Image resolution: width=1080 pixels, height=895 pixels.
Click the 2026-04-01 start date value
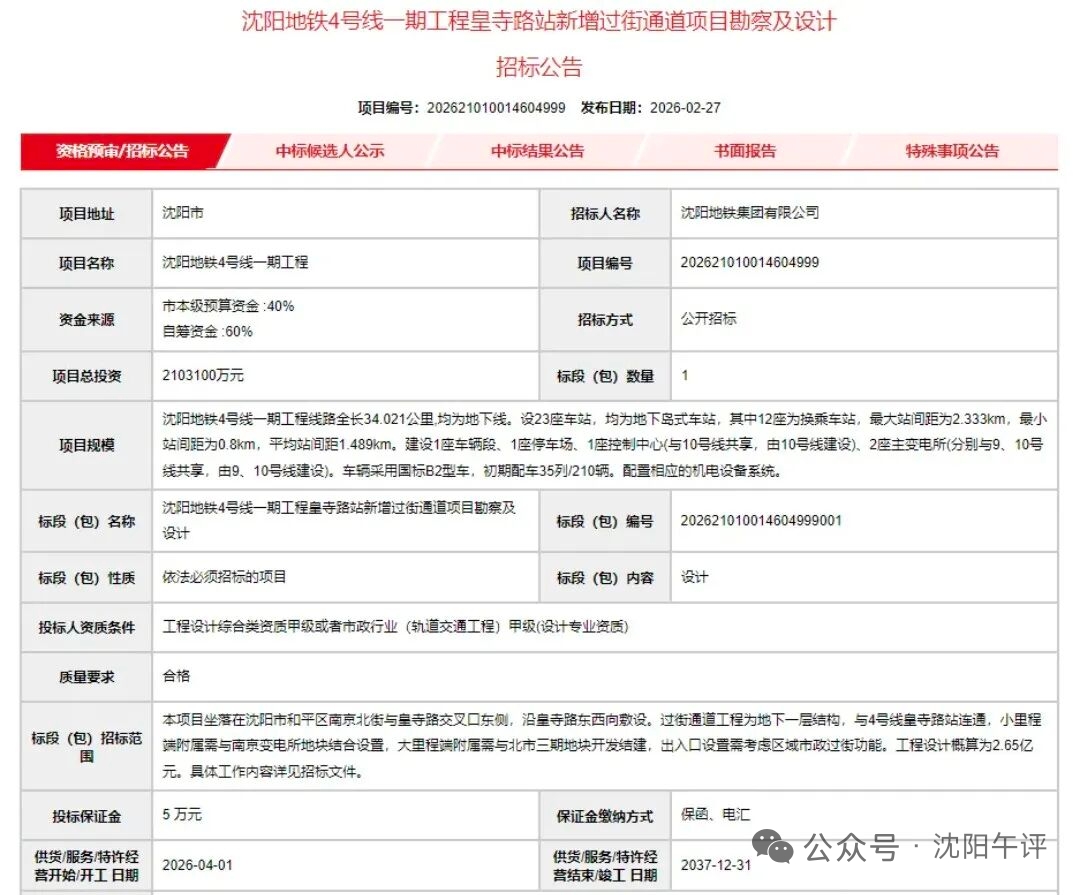197,864
